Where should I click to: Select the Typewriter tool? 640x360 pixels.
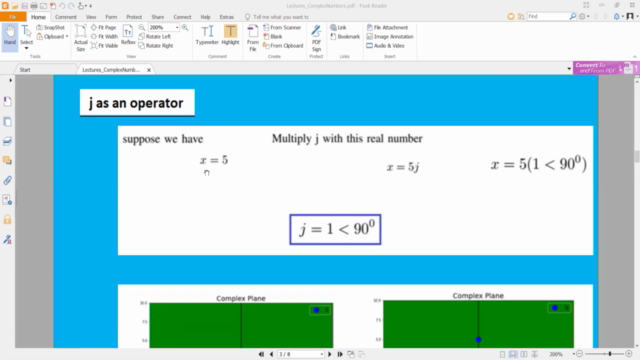point(207,35)
